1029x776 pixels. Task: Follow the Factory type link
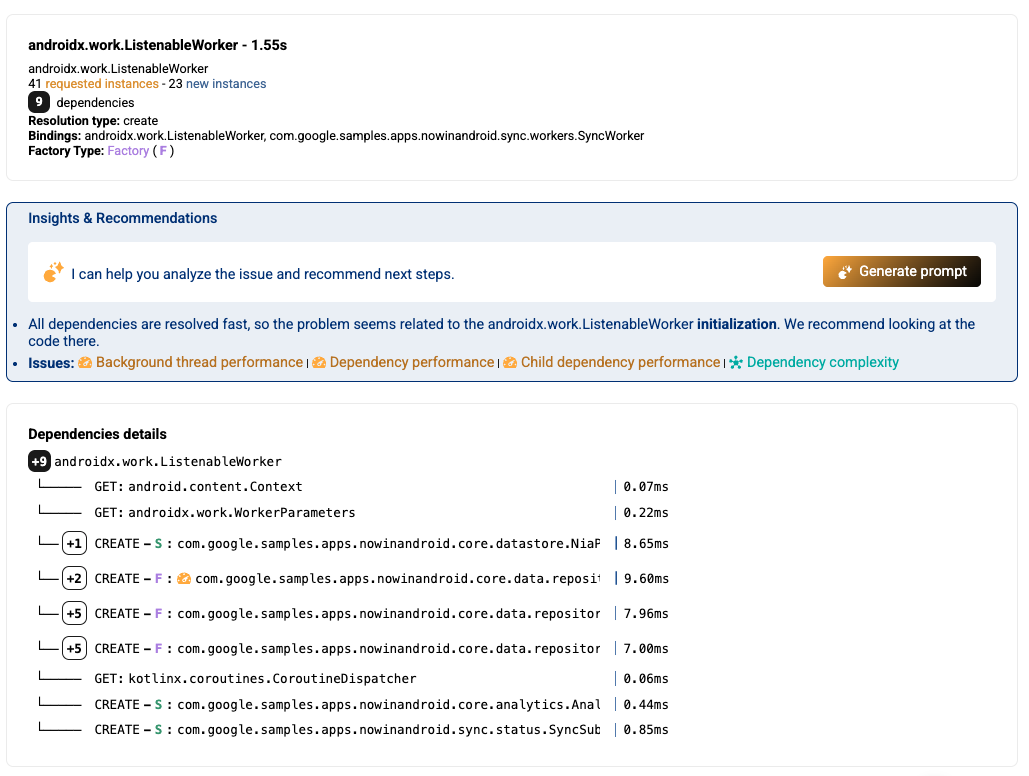[128, 151]
